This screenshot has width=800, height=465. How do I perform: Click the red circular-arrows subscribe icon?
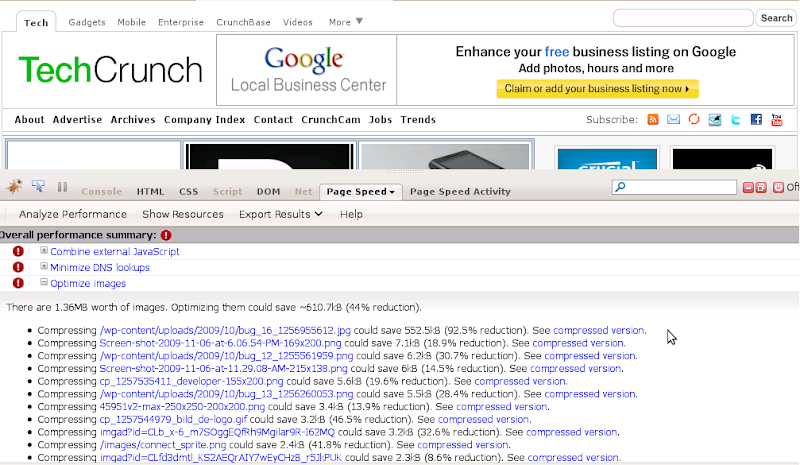(694, 119)
